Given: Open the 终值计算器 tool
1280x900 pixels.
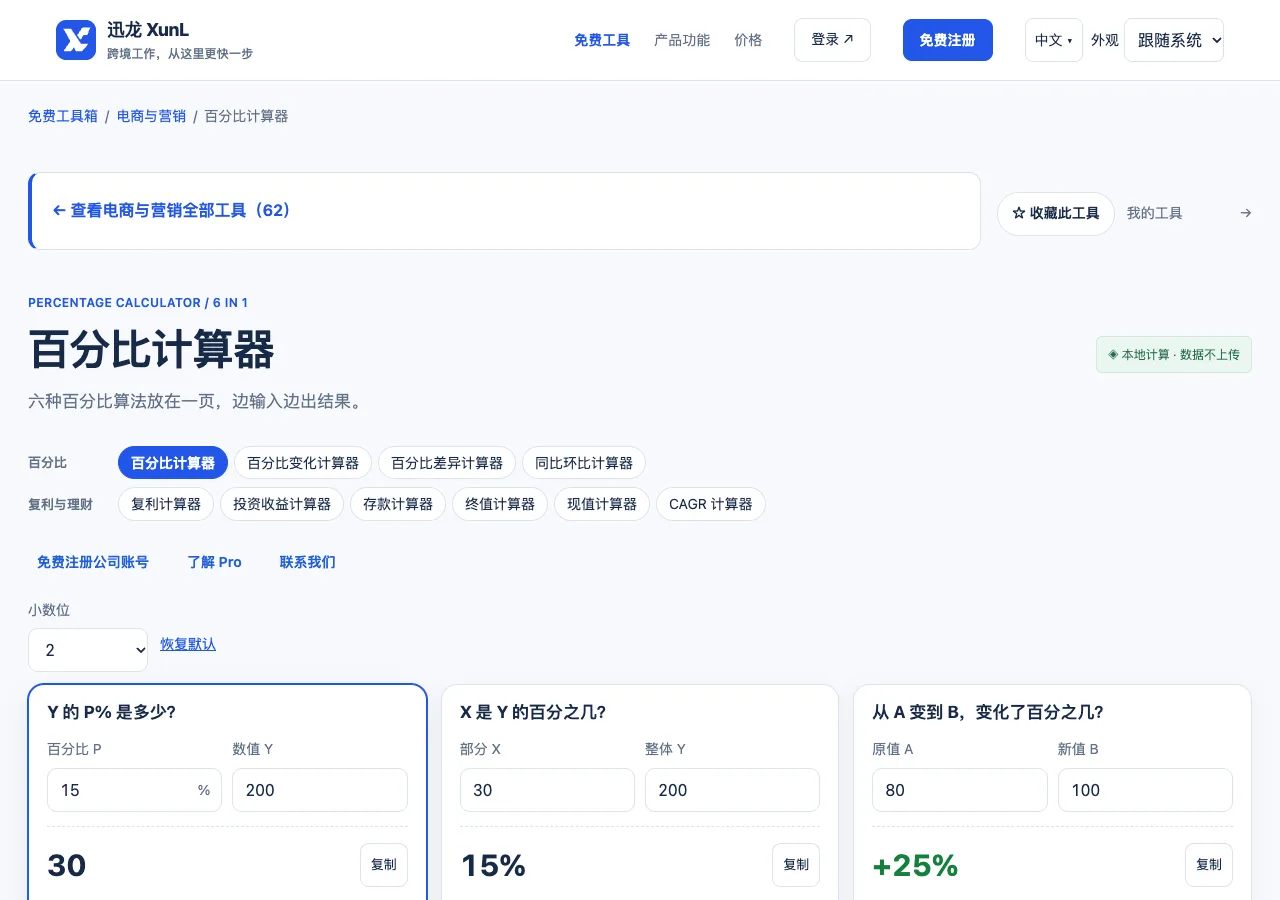Looking at the screenshot, I should (x=500, y=504).
